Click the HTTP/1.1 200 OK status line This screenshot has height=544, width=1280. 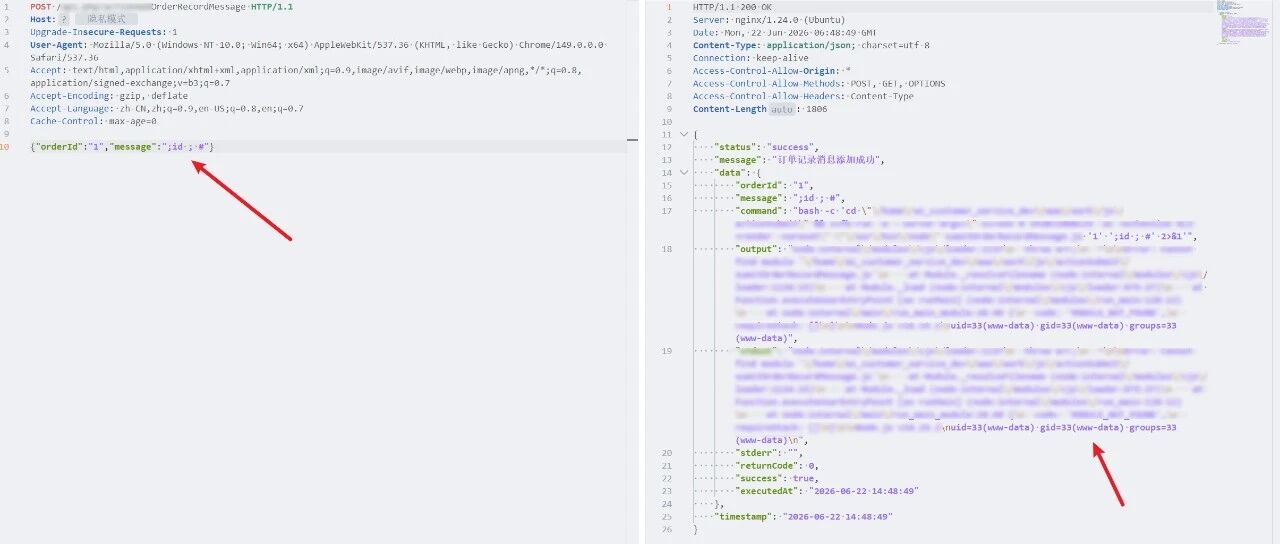point(732,7)
